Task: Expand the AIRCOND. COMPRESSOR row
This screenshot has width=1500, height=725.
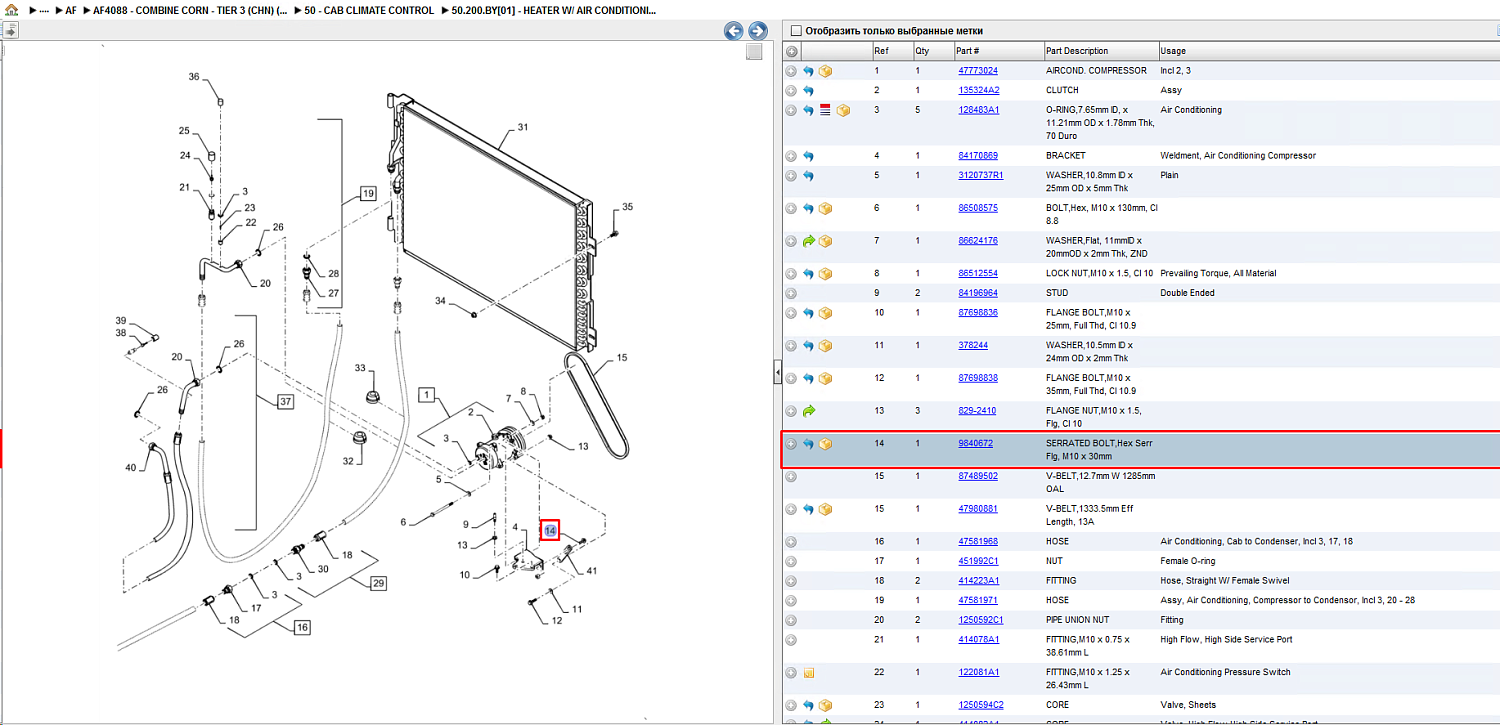Action: click(791, 71)
